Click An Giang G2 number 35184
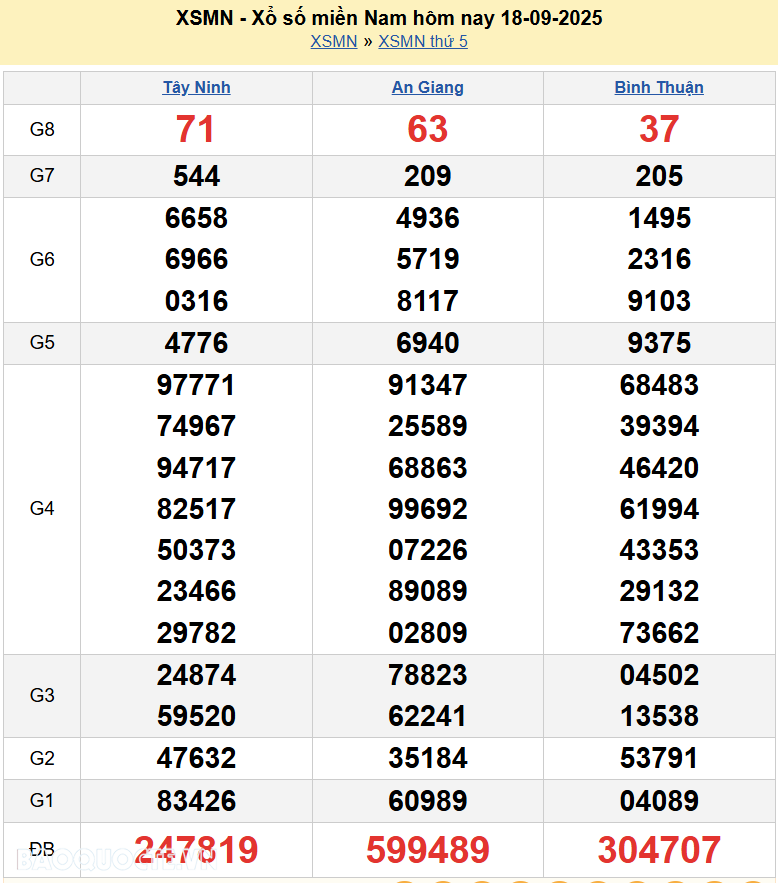The height and width of the screenshot is (883, 778). pyautogui.click(x=427, y=759)
